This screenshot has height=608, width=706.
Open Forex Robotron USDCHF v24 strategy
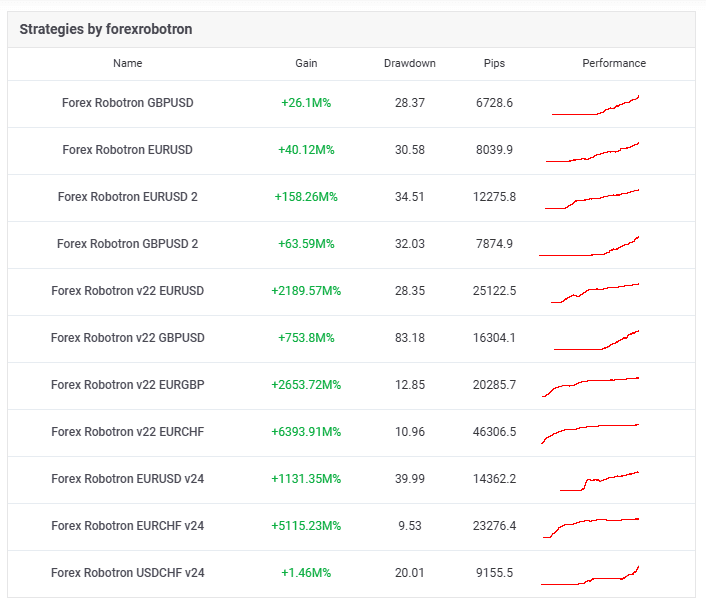tap(127, 572)
